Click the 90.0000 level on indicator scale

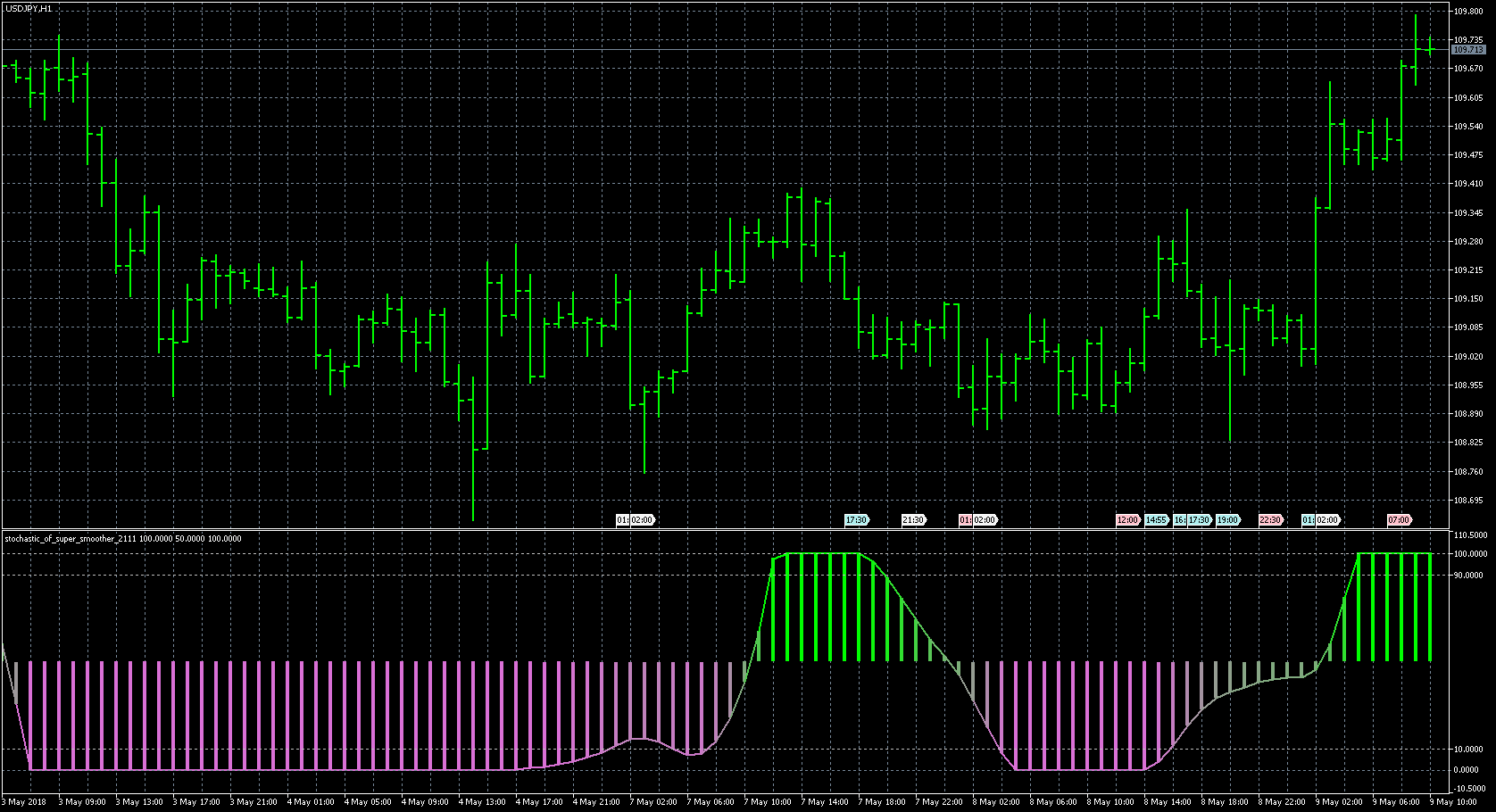(x=1470, y=576)
